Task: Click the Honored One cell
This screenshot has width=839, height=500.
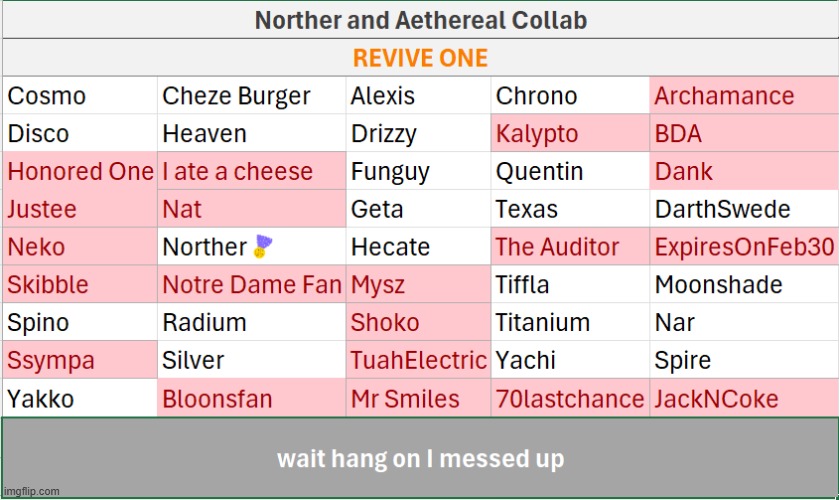Action: click(x=80, y=171)
